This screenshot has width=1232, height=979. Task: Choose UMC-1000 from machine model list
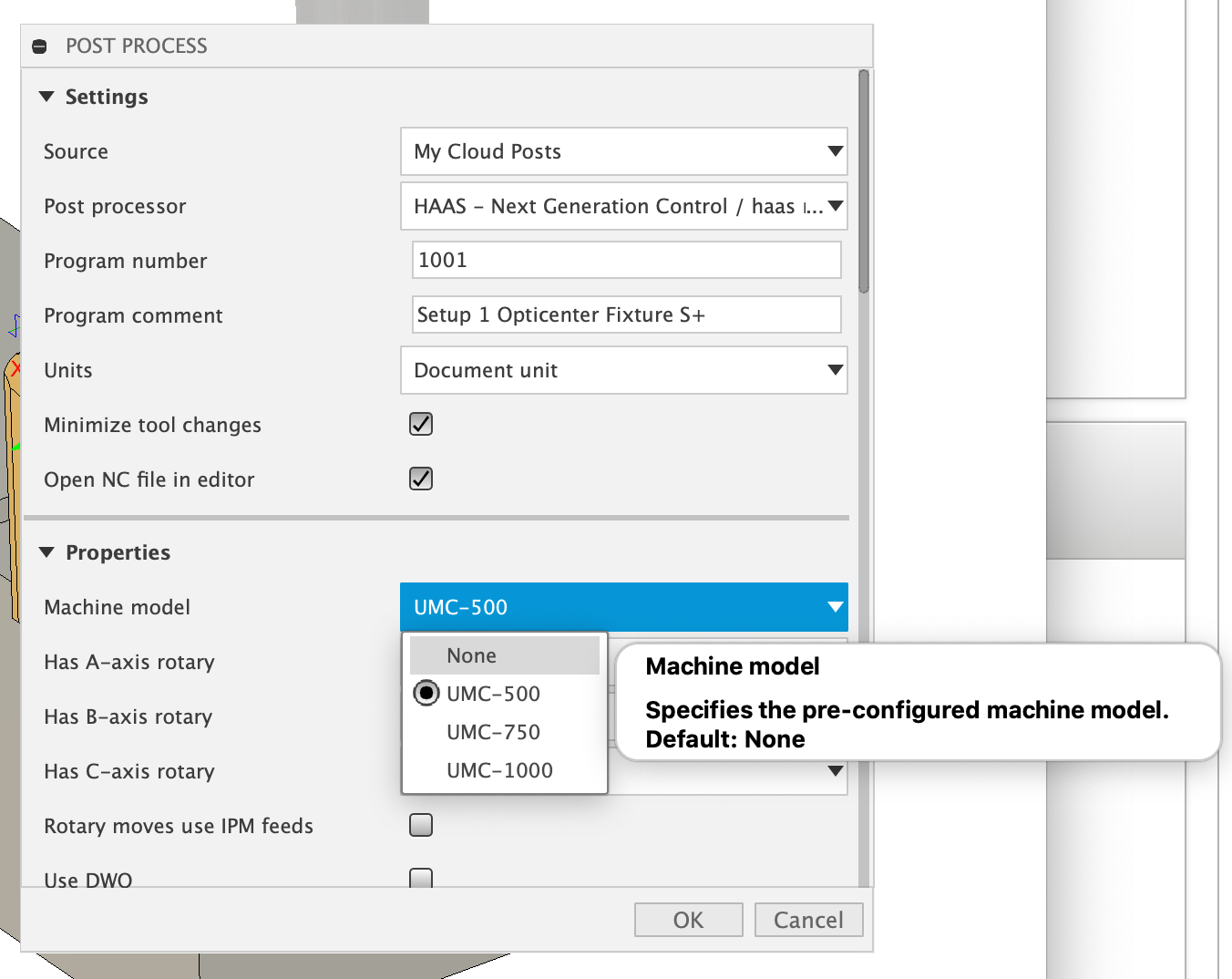point(499,769)
